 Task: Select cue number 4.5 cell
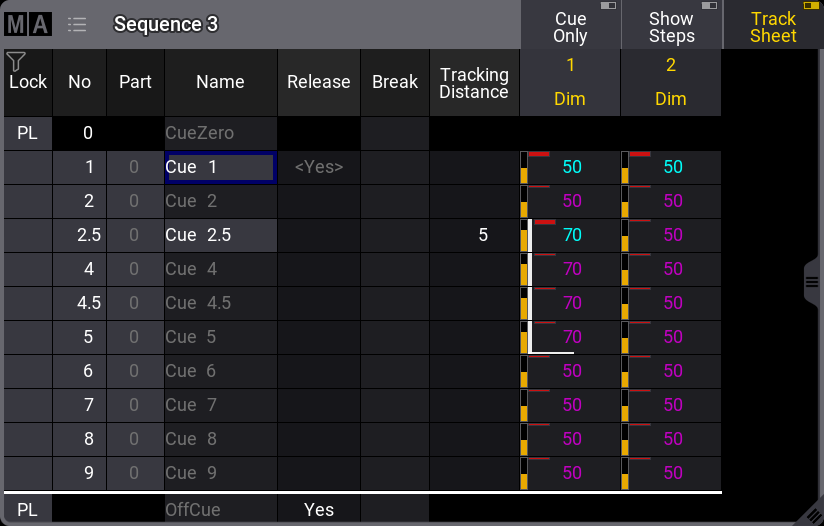(x=80, y=303)
